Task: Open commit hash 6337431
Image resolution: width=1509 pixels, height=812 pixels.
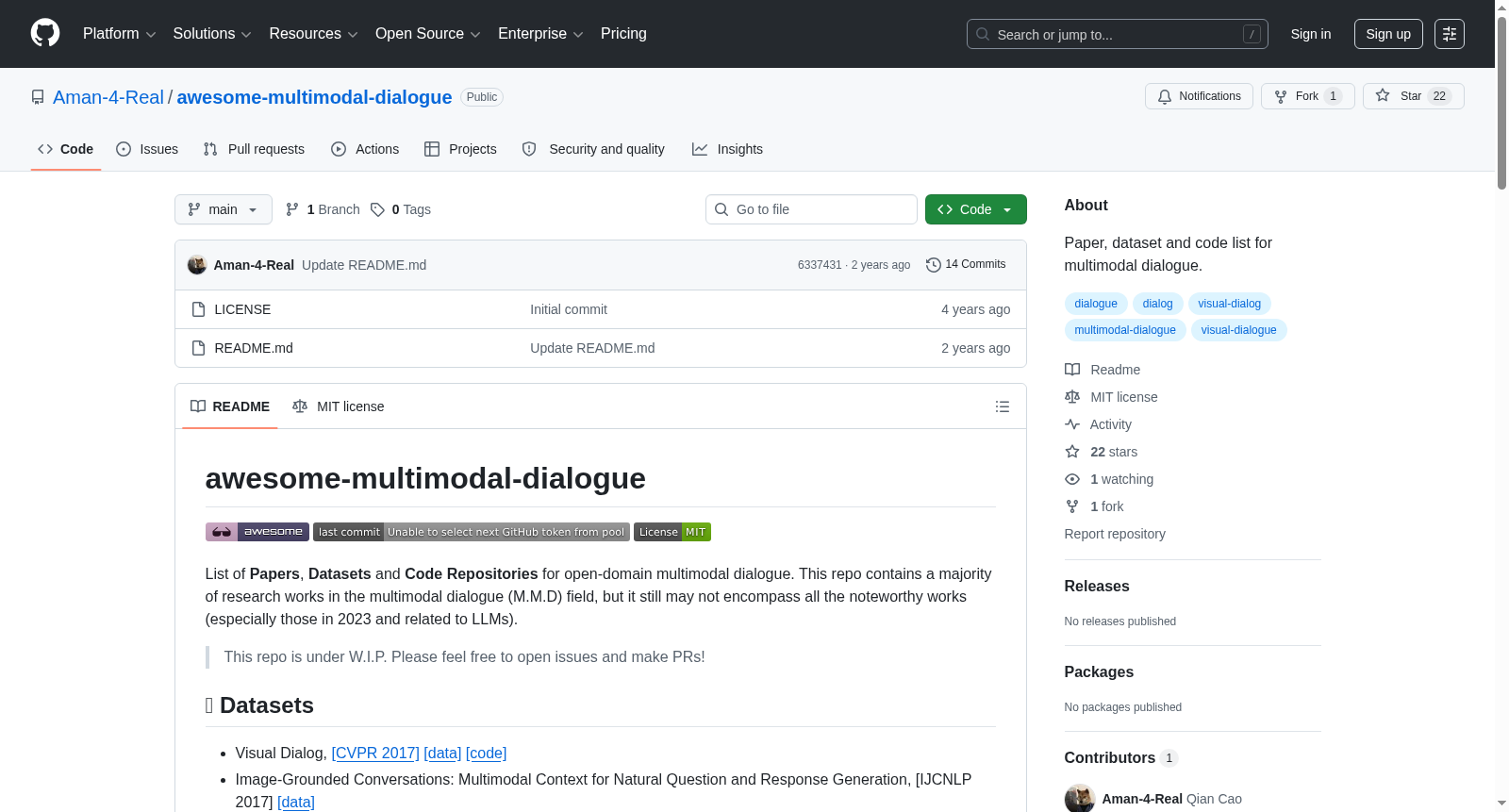Action: 820,265
